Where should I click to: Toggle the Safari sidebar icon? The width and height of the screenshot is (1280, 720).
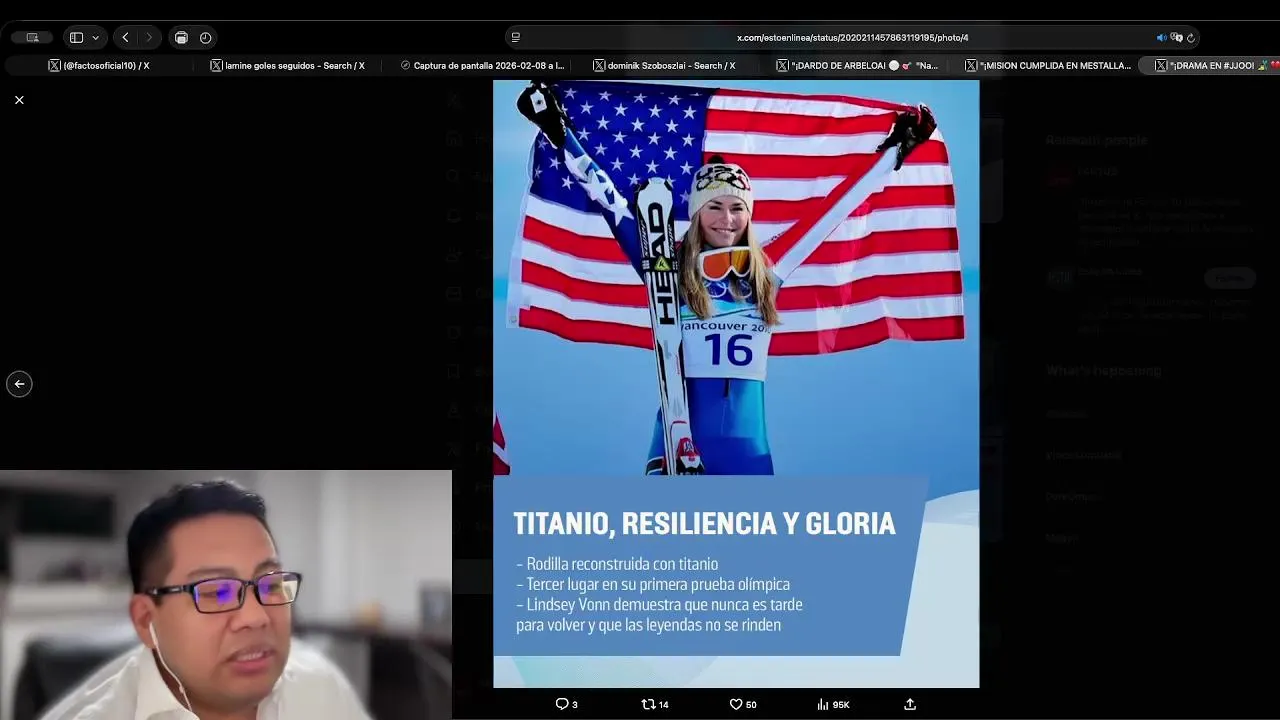coord(76,37)
